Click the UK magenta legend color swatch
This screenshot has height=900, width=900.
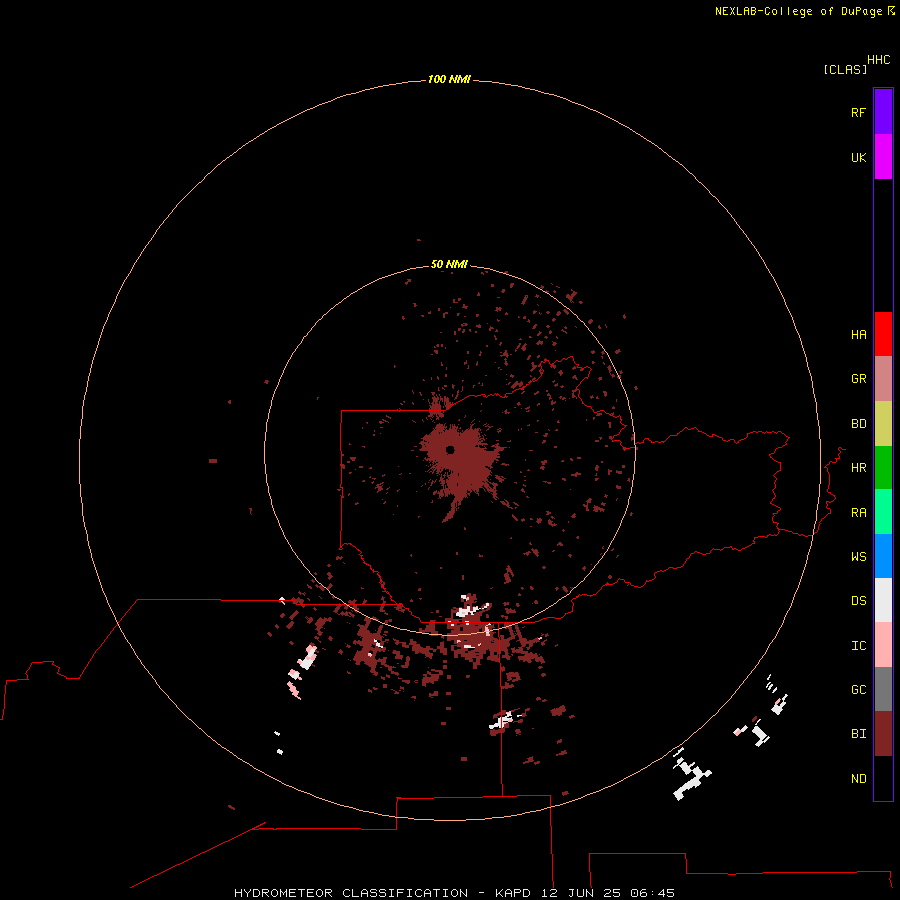click(883, 157)
